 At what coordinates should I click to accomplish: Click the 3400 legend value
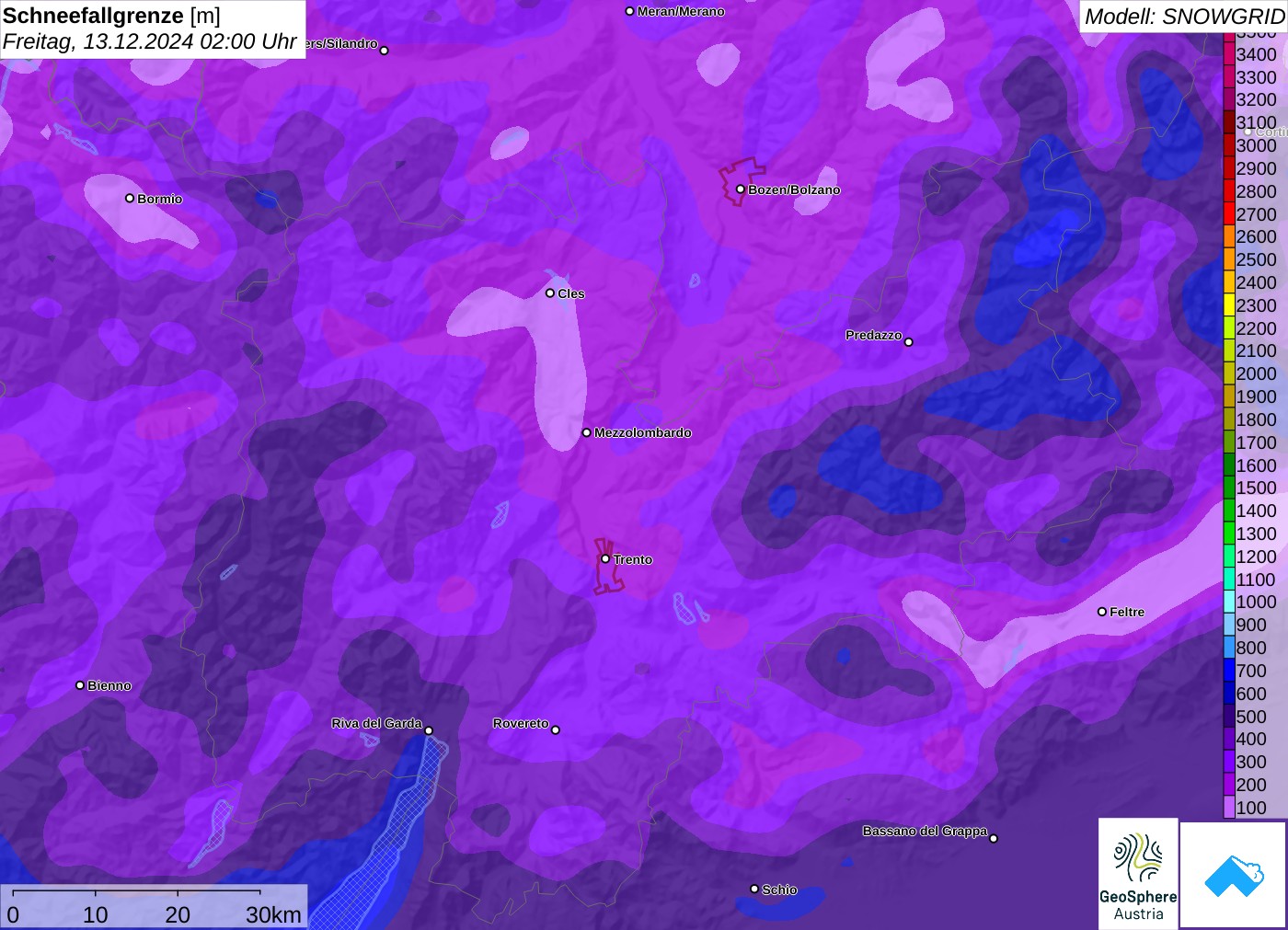pyautogui.click(x=1257, y=54)
